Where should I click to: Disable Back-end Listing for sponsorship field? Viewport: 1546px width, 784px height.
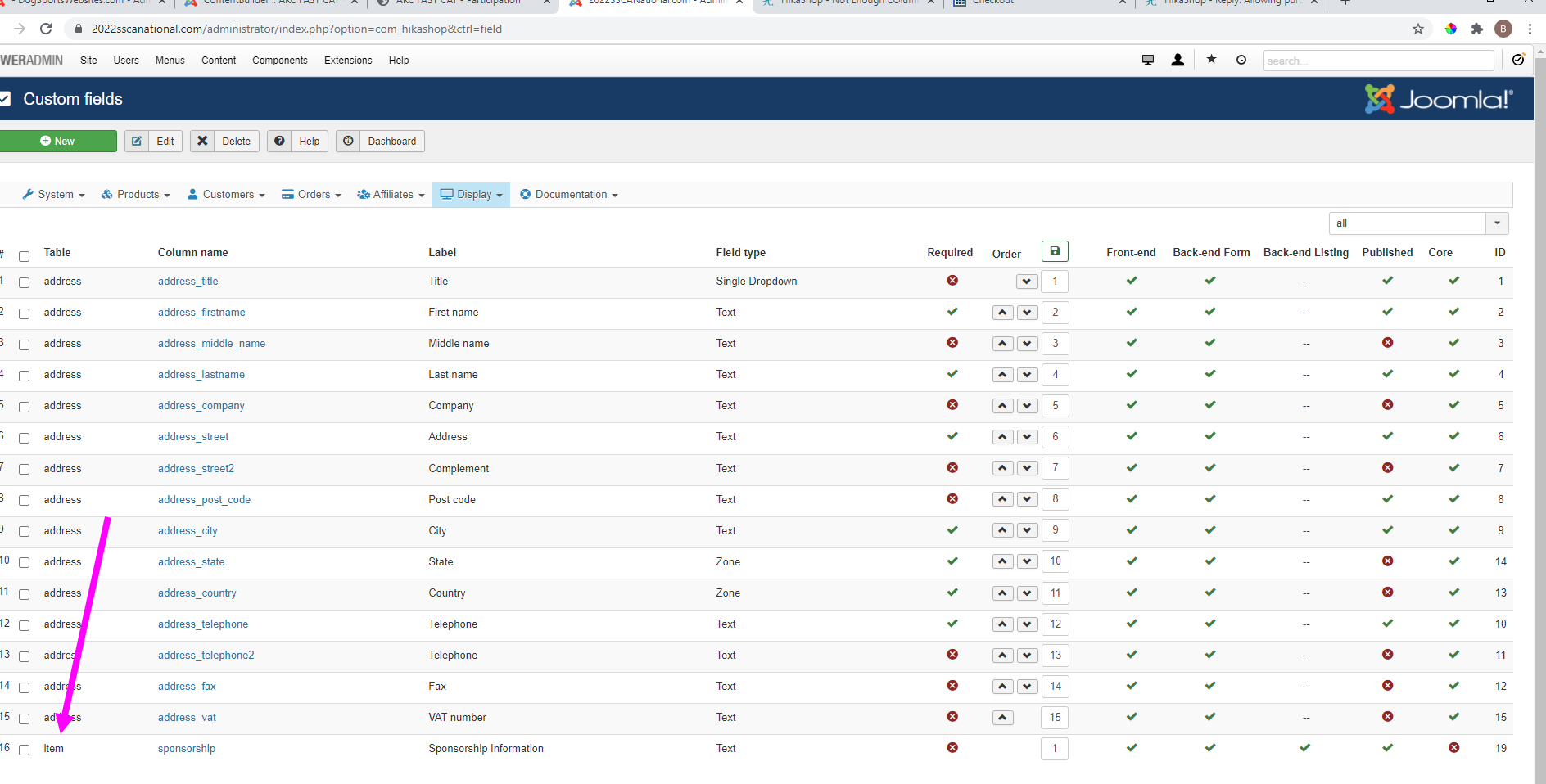[x=1305, y=748]
